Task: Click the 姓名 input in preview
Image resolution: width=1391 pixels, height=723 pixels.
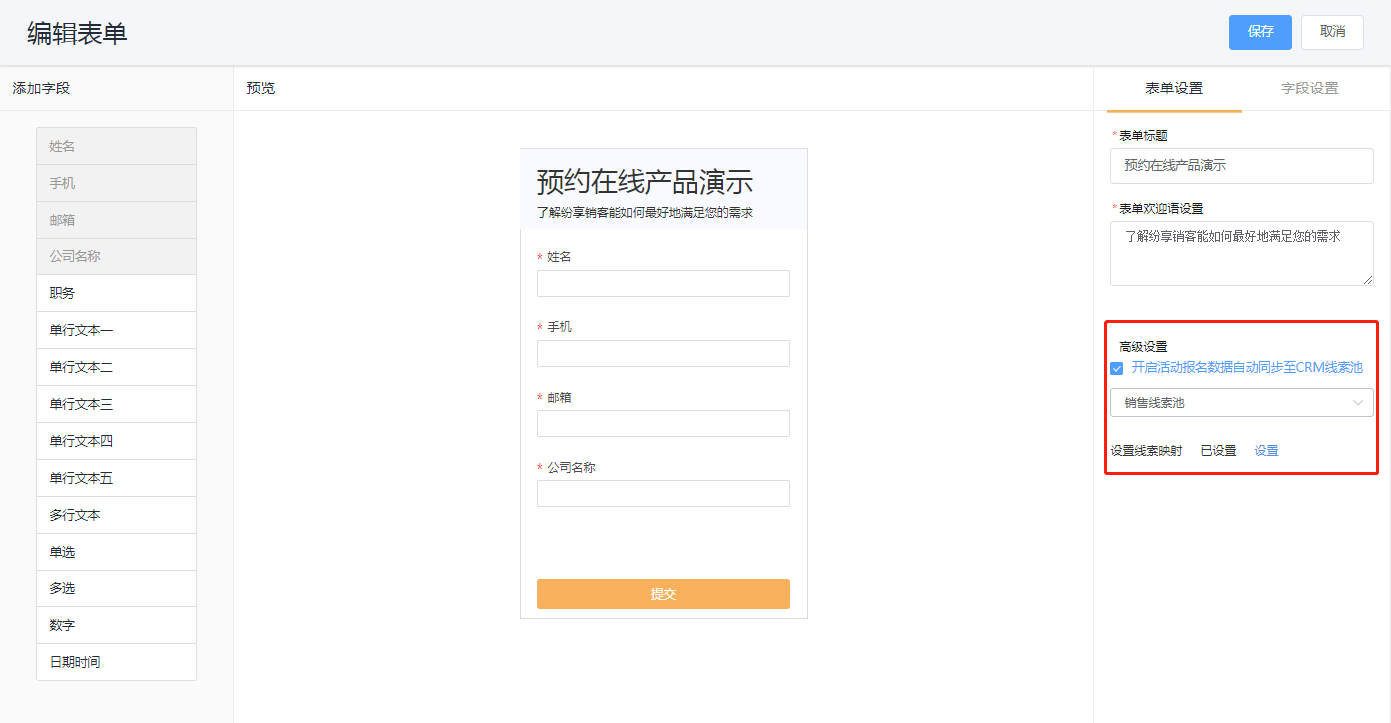Action: click(663, 283)
